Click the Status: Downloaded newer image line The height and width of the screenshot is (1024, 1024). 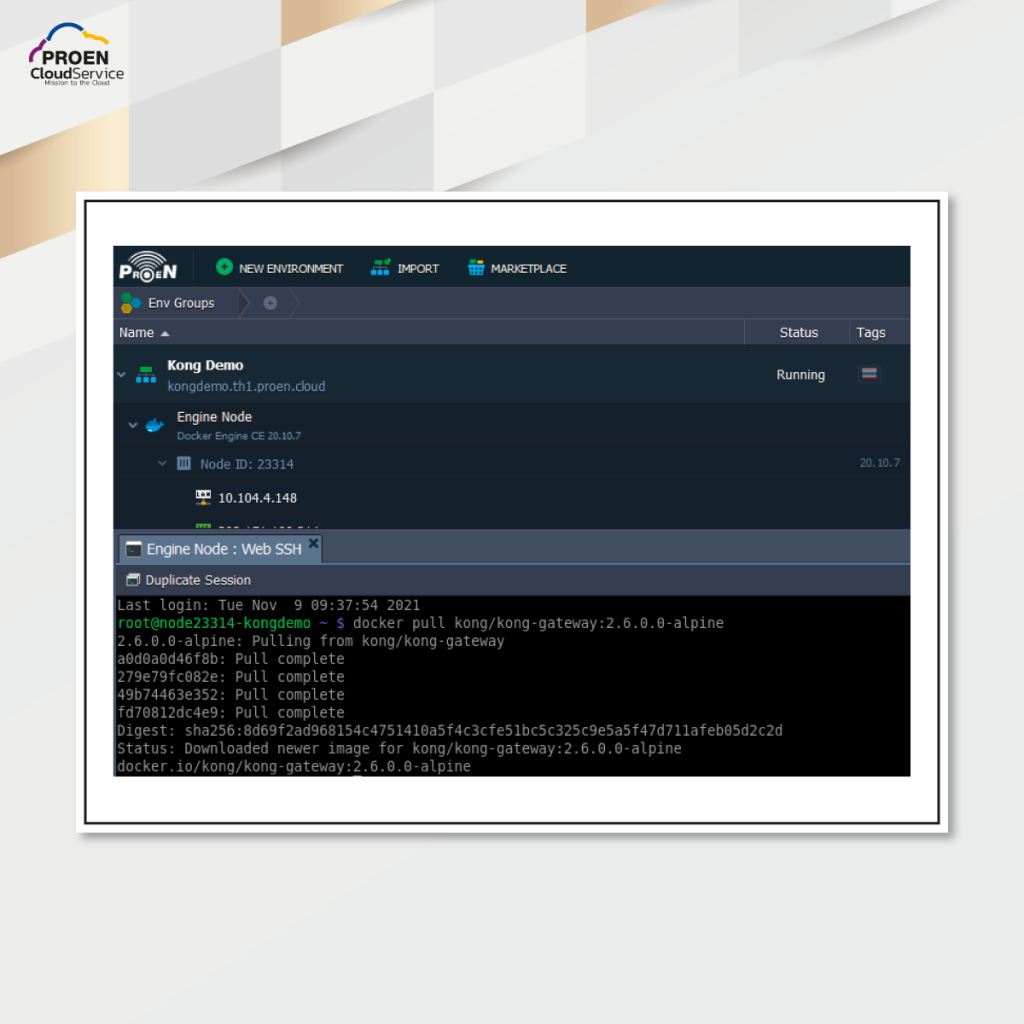399,748
